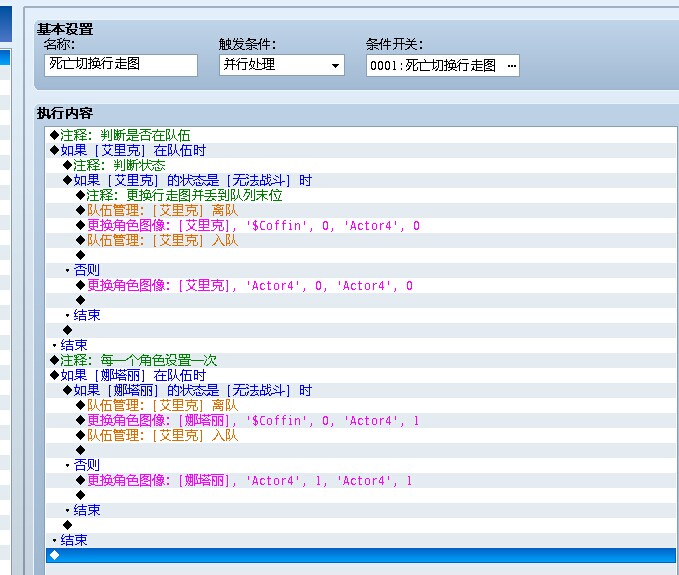Select 队伍管理 [艾里克] 离队 in the 娜塔丽 block
This screenshot has height=575, width=679.
pyautogui.click(x=361, y=405)
